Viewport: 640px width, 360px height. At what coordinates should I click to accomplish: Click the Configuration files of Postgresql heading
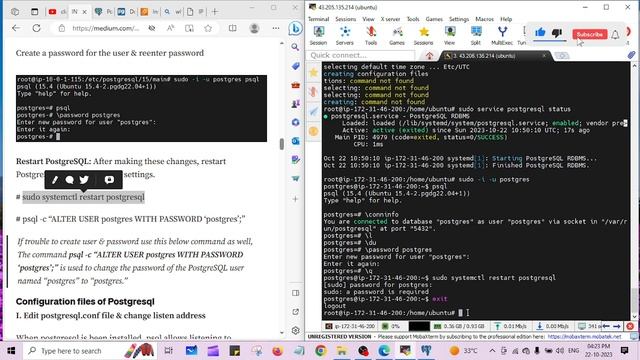click(x=85, y=302)
